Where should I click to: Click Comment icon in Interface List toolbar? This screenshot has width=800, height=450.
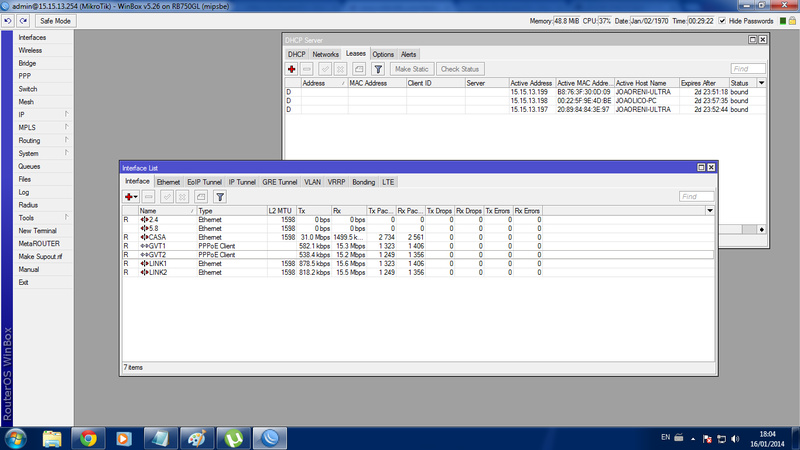pos(201,196)
